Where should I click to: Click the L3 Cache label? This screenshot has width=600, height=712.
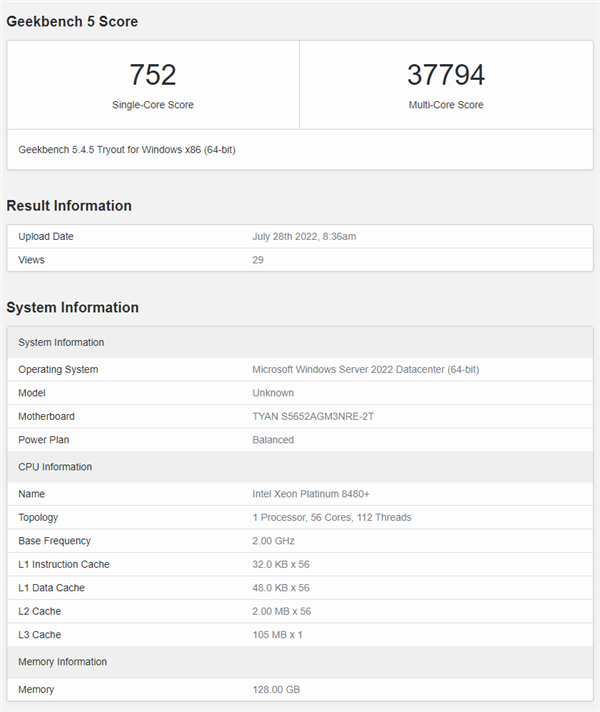pos(39,635)
